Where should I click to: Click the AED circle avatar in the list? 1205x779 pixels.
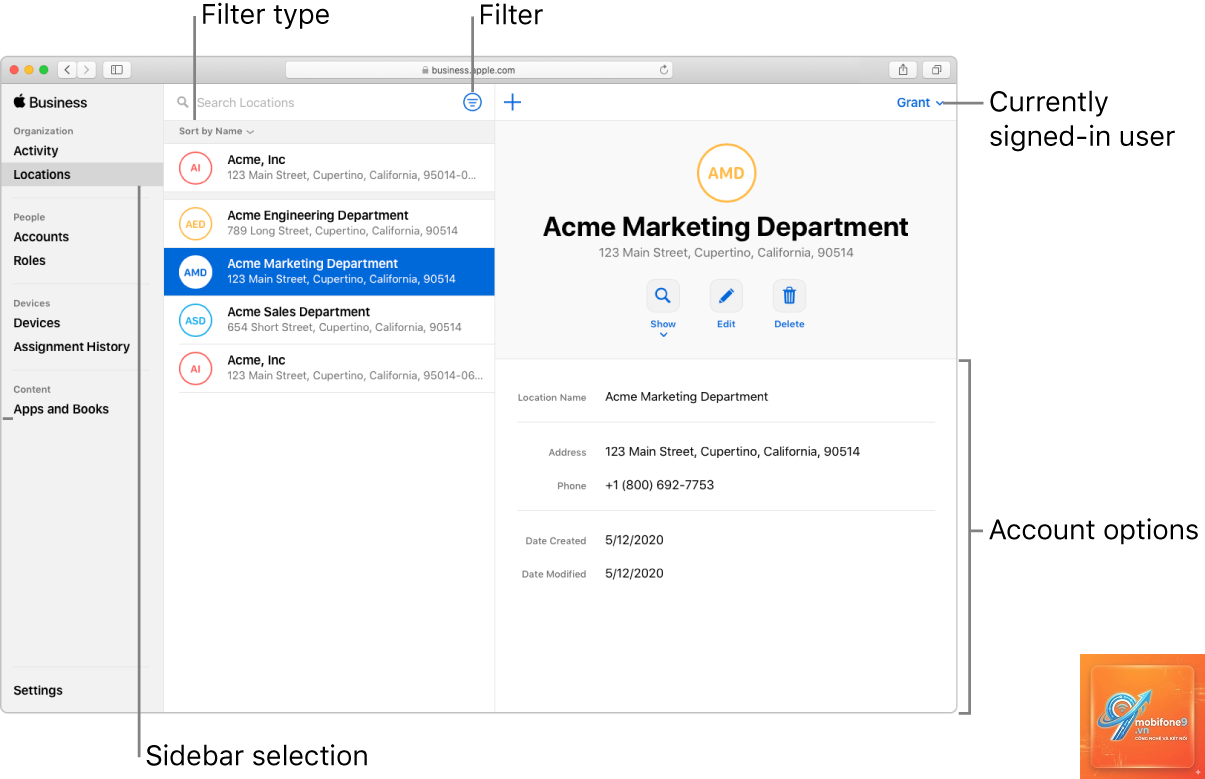(195, 224)
